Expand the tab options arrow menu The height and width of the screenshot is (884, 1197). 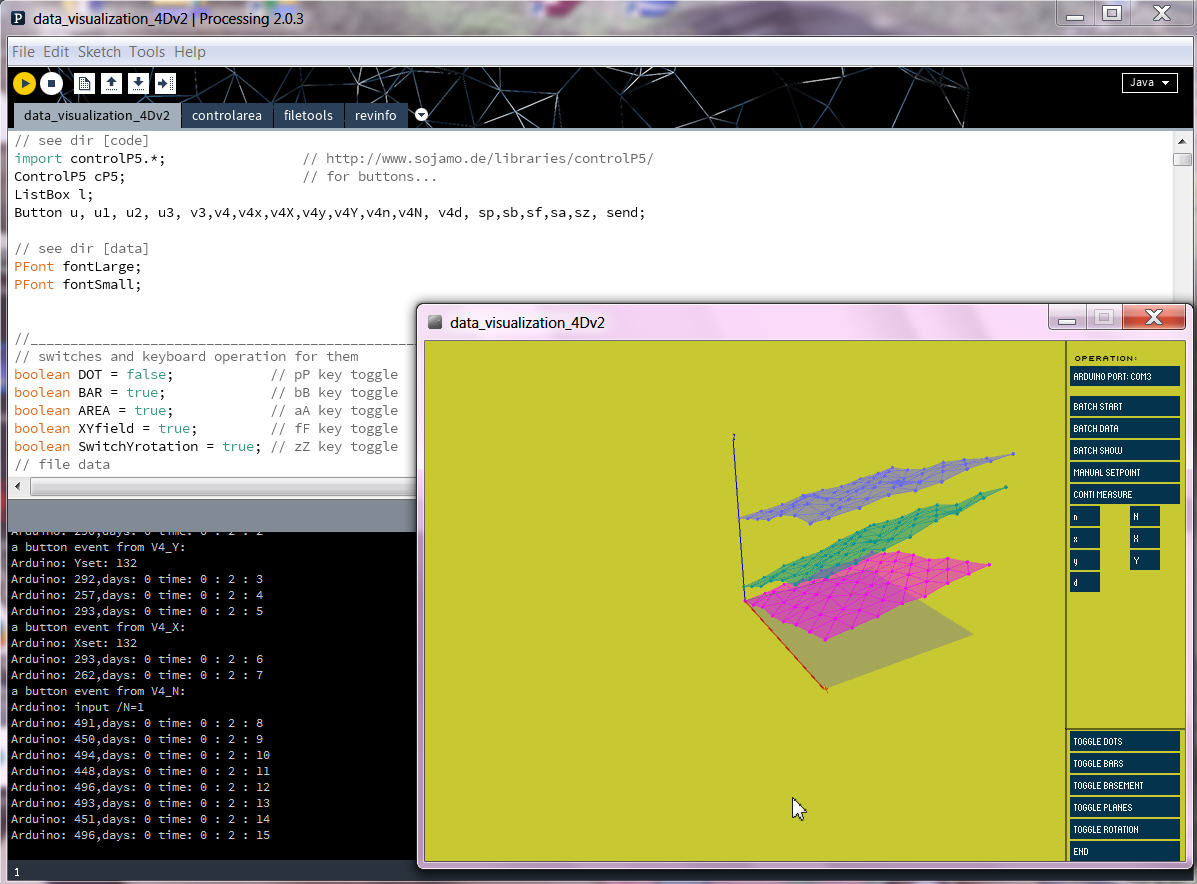coord(421,115)
